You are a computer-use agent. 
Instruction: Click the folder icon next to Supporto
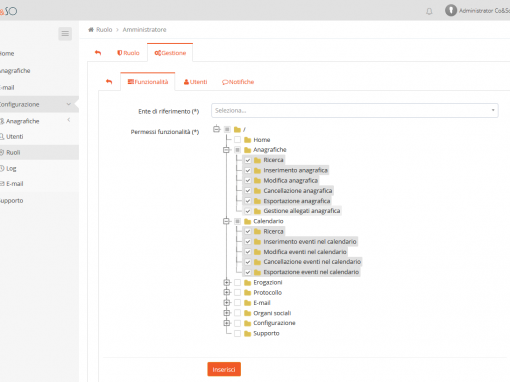(x=247, y=334)
